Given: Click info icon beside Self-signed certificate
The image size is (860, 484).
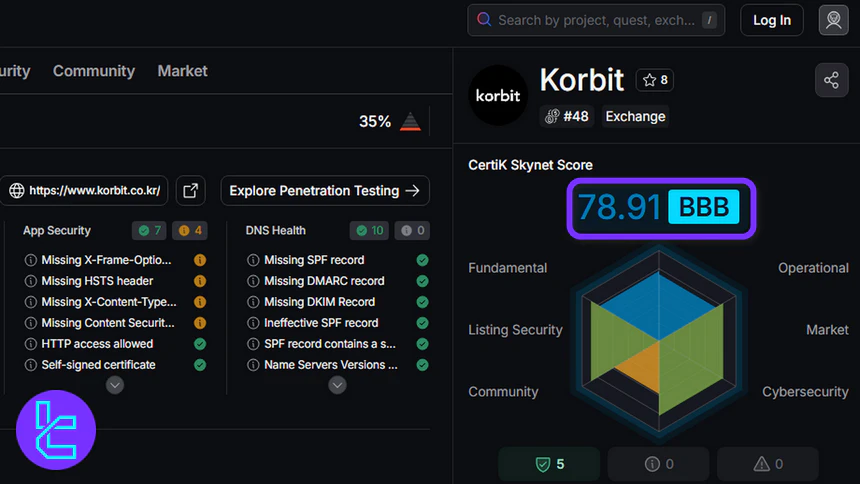Looking at the screenshot, I should coord(31,365).
